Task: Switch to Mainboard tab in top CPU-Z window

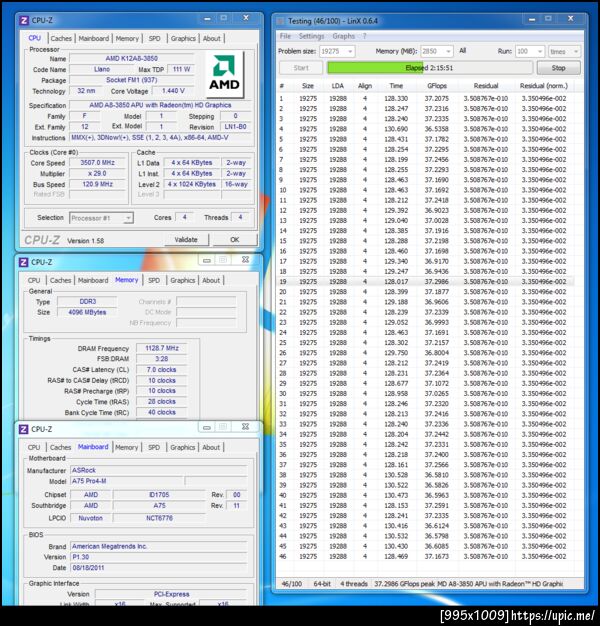Action: pos(93,38)
